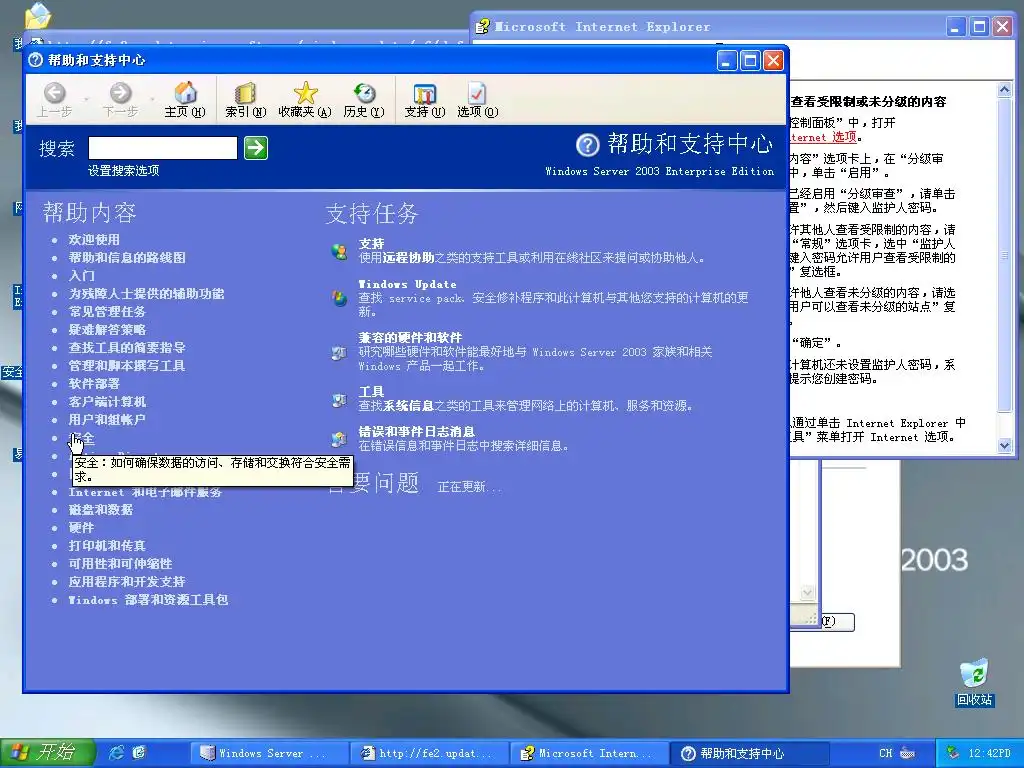Click the Back (上一步) toolbar arrow
Image resolution: width=1024 pixels, height=768 pixels.
(55, 93)
